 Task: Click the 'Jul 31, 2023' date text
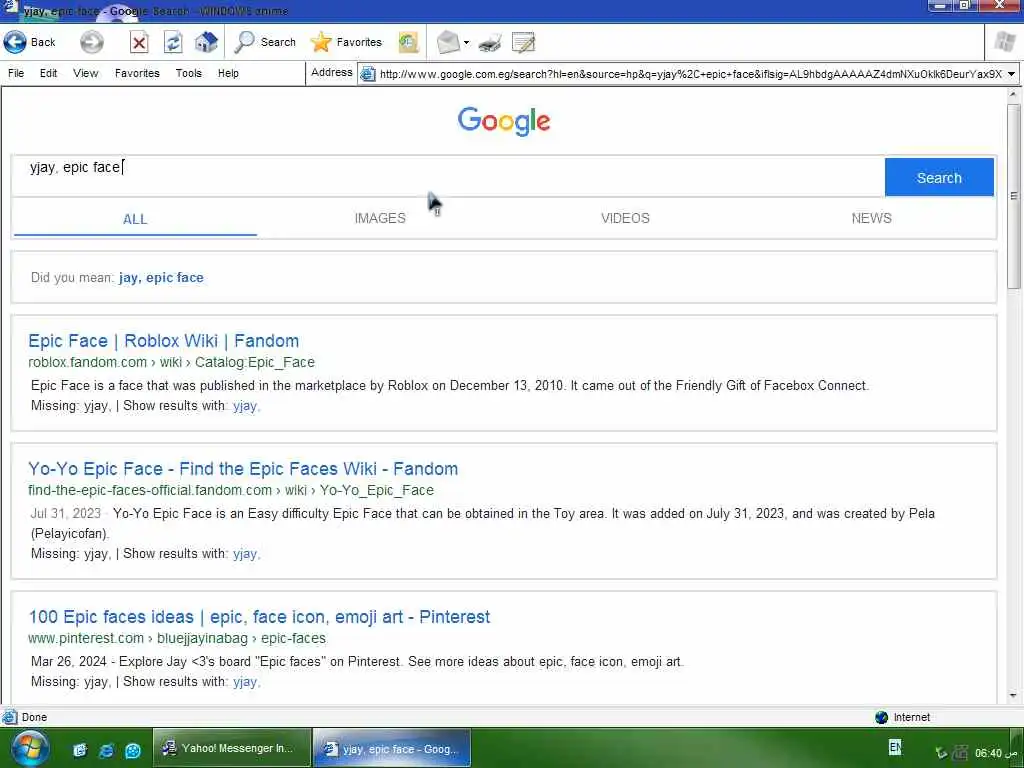[x=65, y=513]
